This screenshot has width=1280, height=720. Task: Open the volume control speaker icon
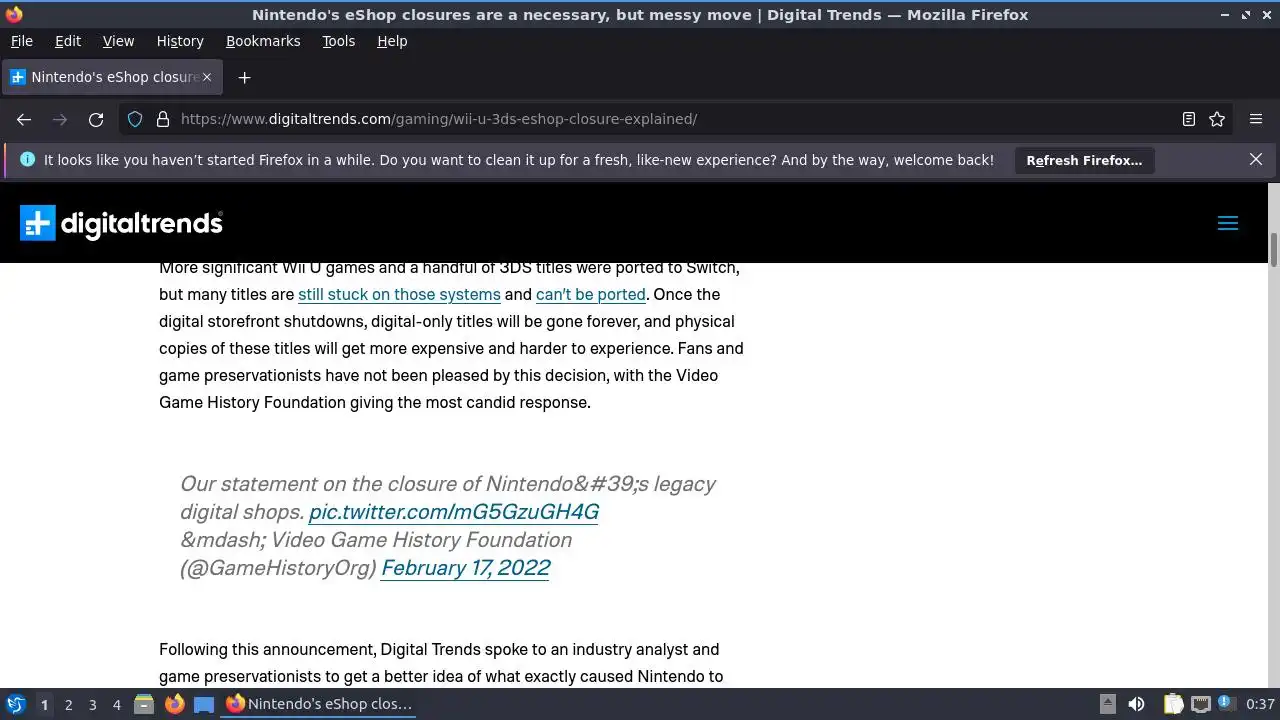1136,704
